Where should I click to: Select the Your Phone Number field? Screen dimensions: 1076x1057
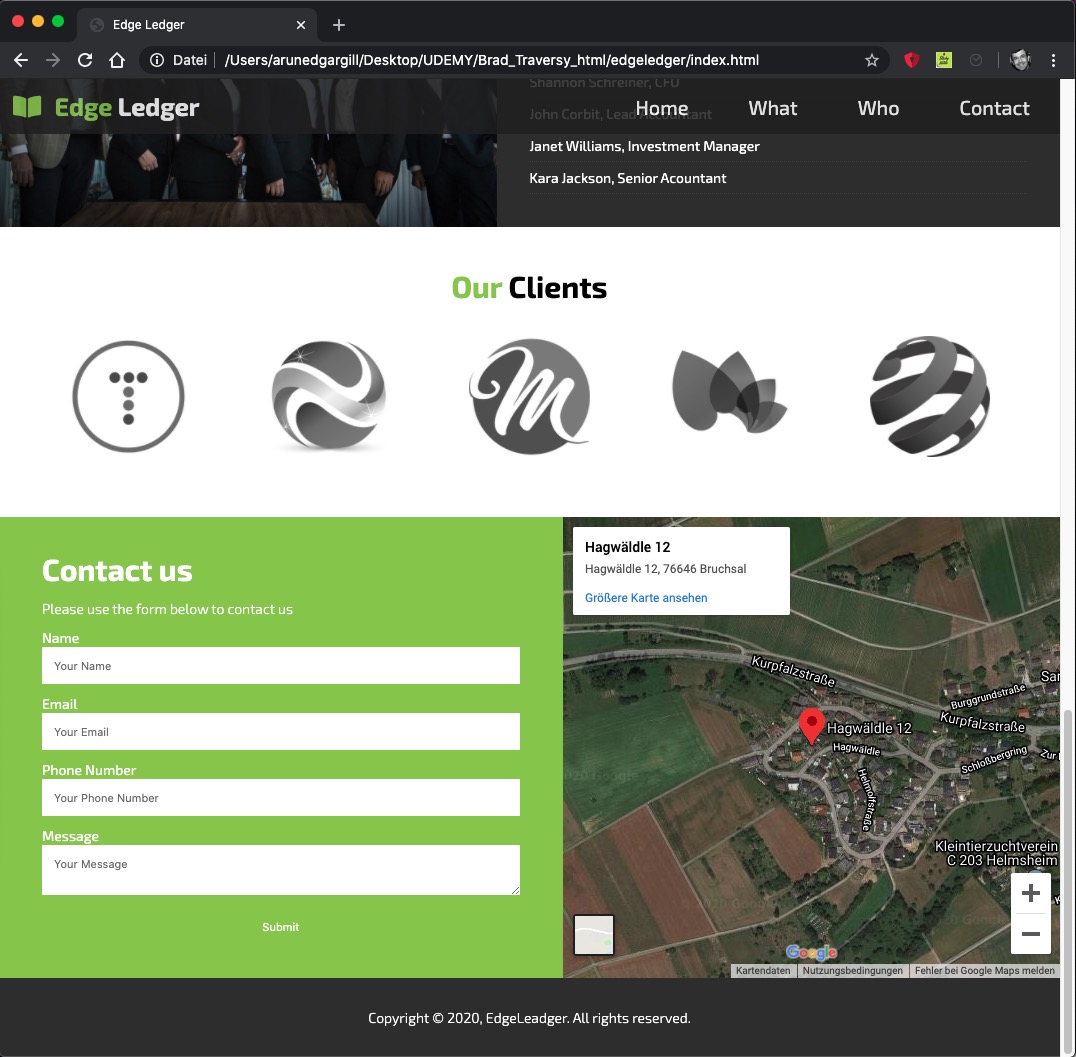pyautogui.click(x=281, y=798)
